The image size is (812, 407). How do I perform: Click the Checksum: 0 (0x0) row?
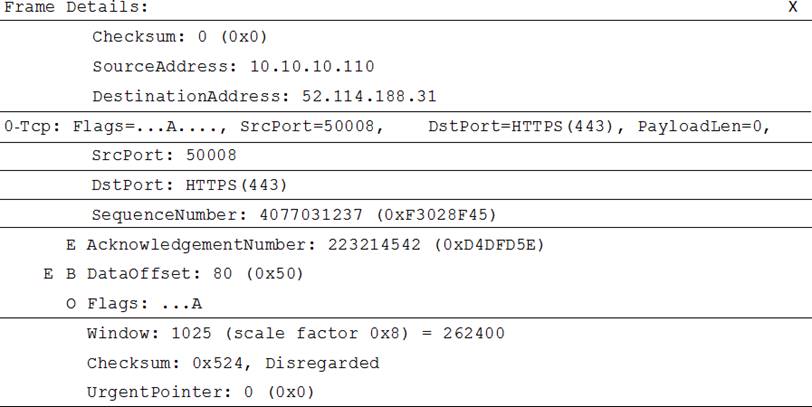[x=180, y=37]
